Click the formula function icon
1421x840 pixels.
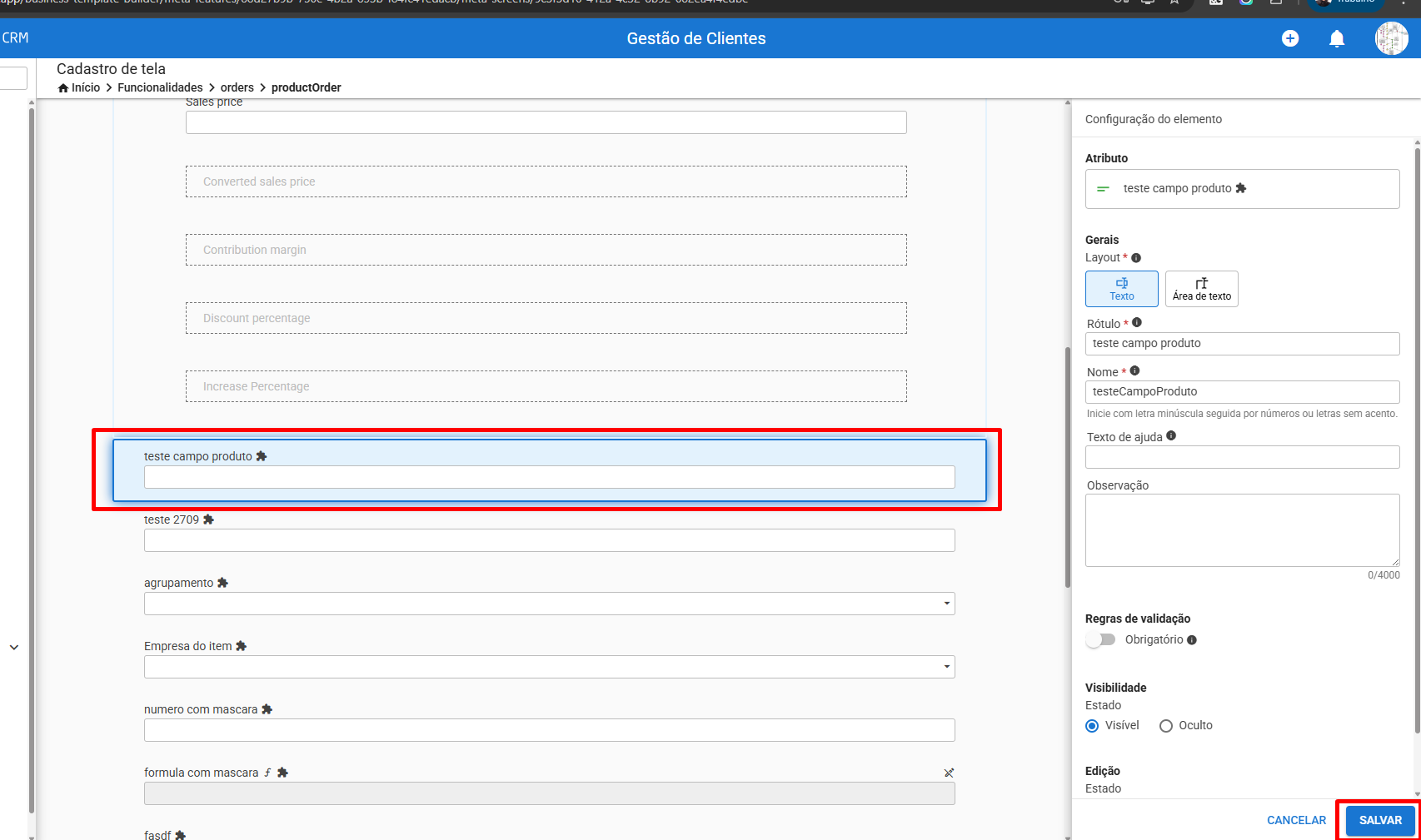click(x=268, y=773)
